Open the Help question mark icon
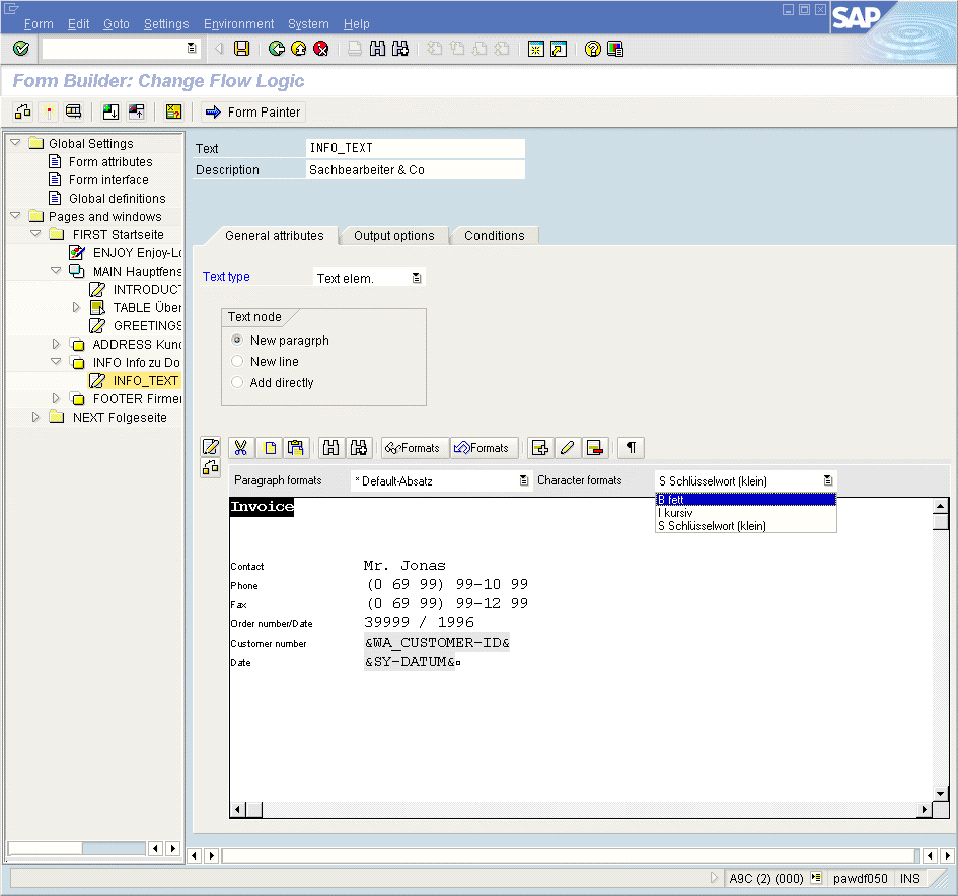The width and height of the screenshot is (958, 896). point(593,49)
